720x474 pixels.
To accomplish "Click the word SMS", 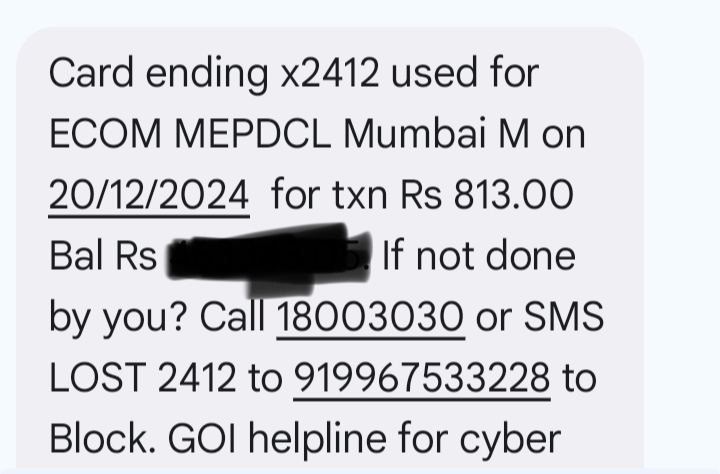I will pyautogui.click(x=563, y=316).
